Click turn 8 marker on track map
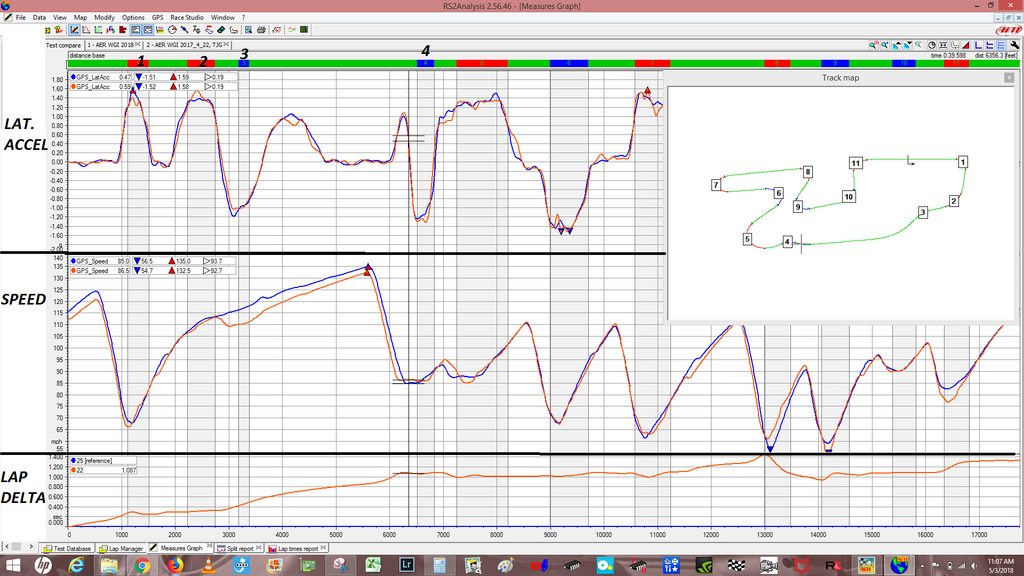 click(808, 172)
